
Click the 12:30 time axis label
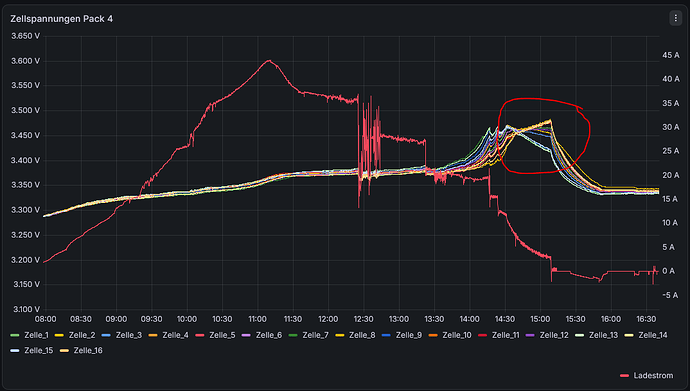[363, 319]
